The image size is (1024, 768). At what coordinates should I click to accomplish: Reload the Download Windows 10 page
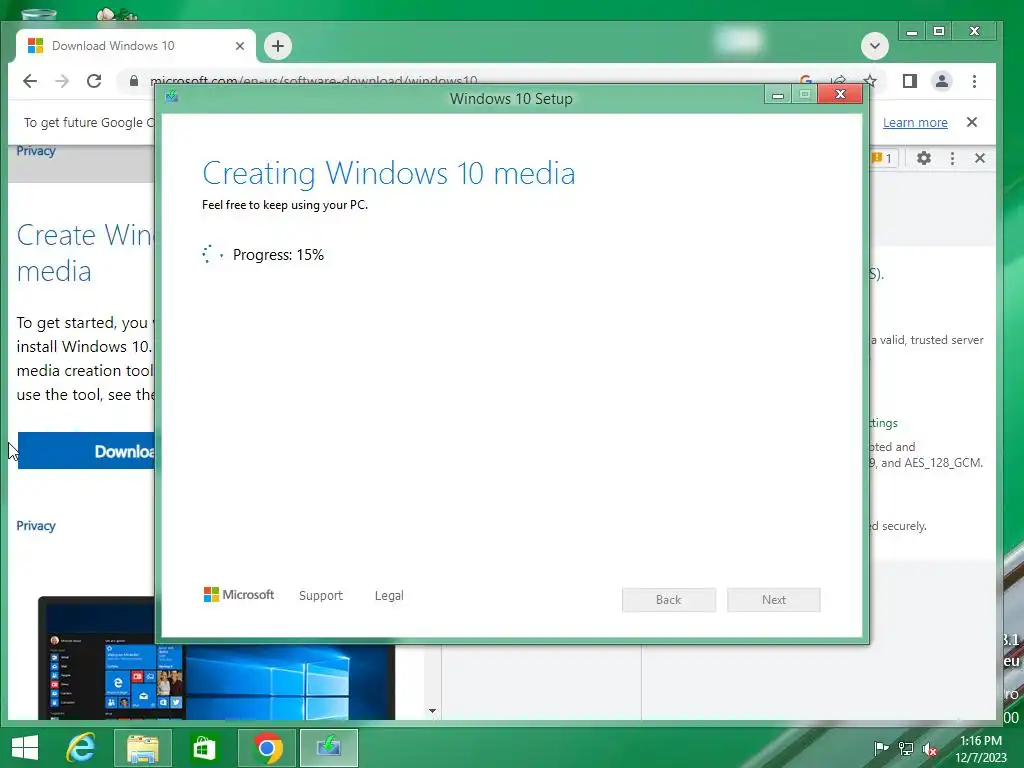[x=94, y=81]
